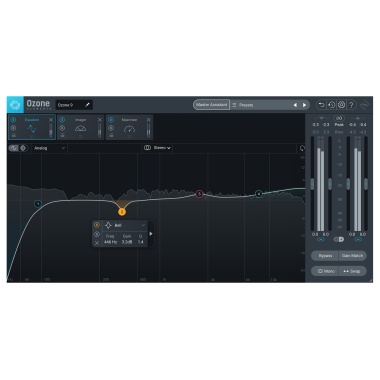Click the band Gain dB value
The image size is (380, 380).
coord(127,242)
